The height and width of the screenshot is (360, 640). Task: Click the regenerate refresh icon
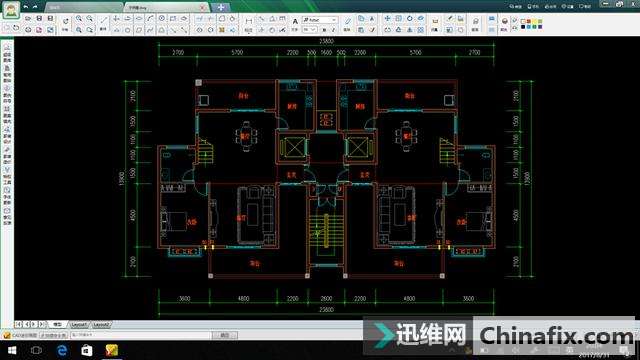pyautogui.click(x=65, y=21)
